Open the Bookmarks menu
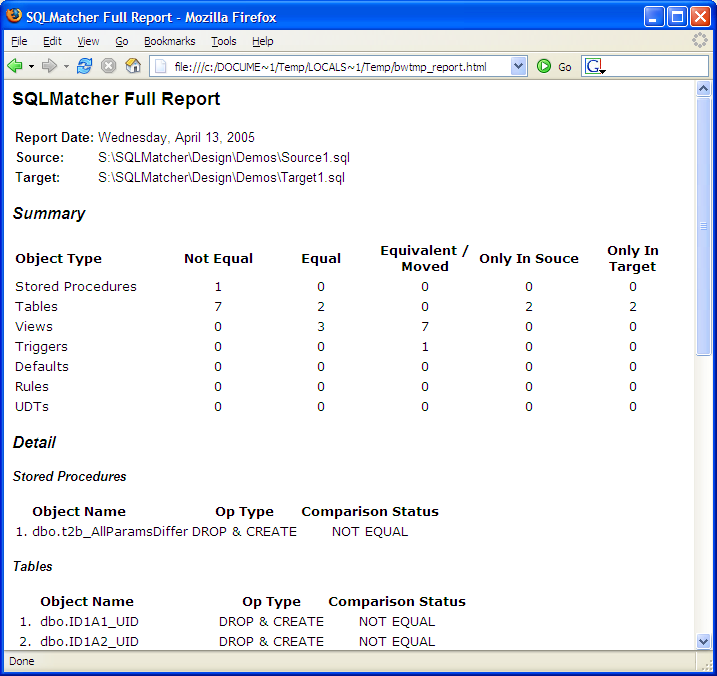 tap(170, 41)
